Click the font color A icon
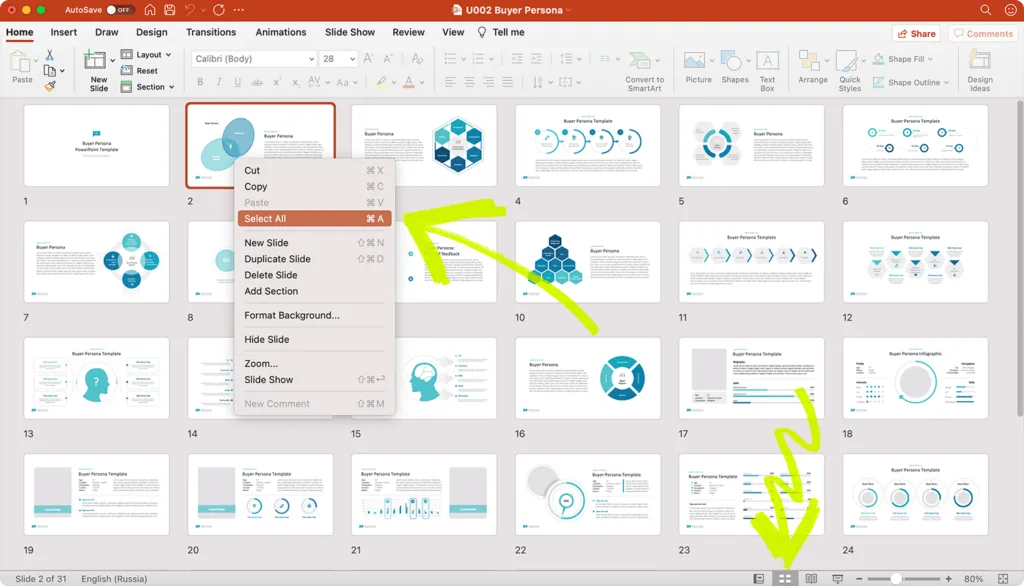 click(x=409, y=82)
